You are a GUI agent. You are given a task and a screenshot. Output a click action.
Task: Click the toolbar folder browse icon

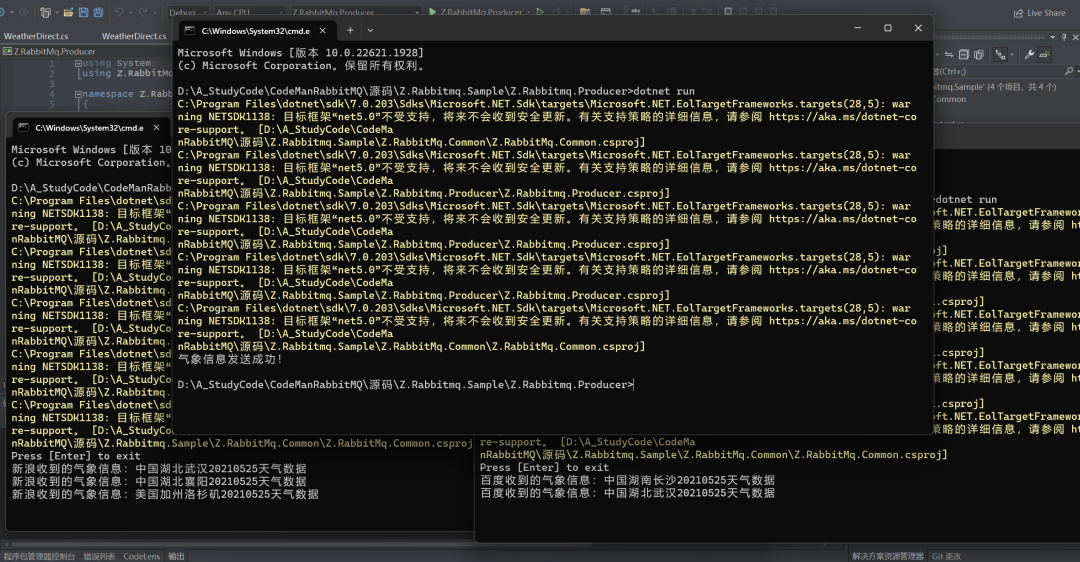click(584, 12)
